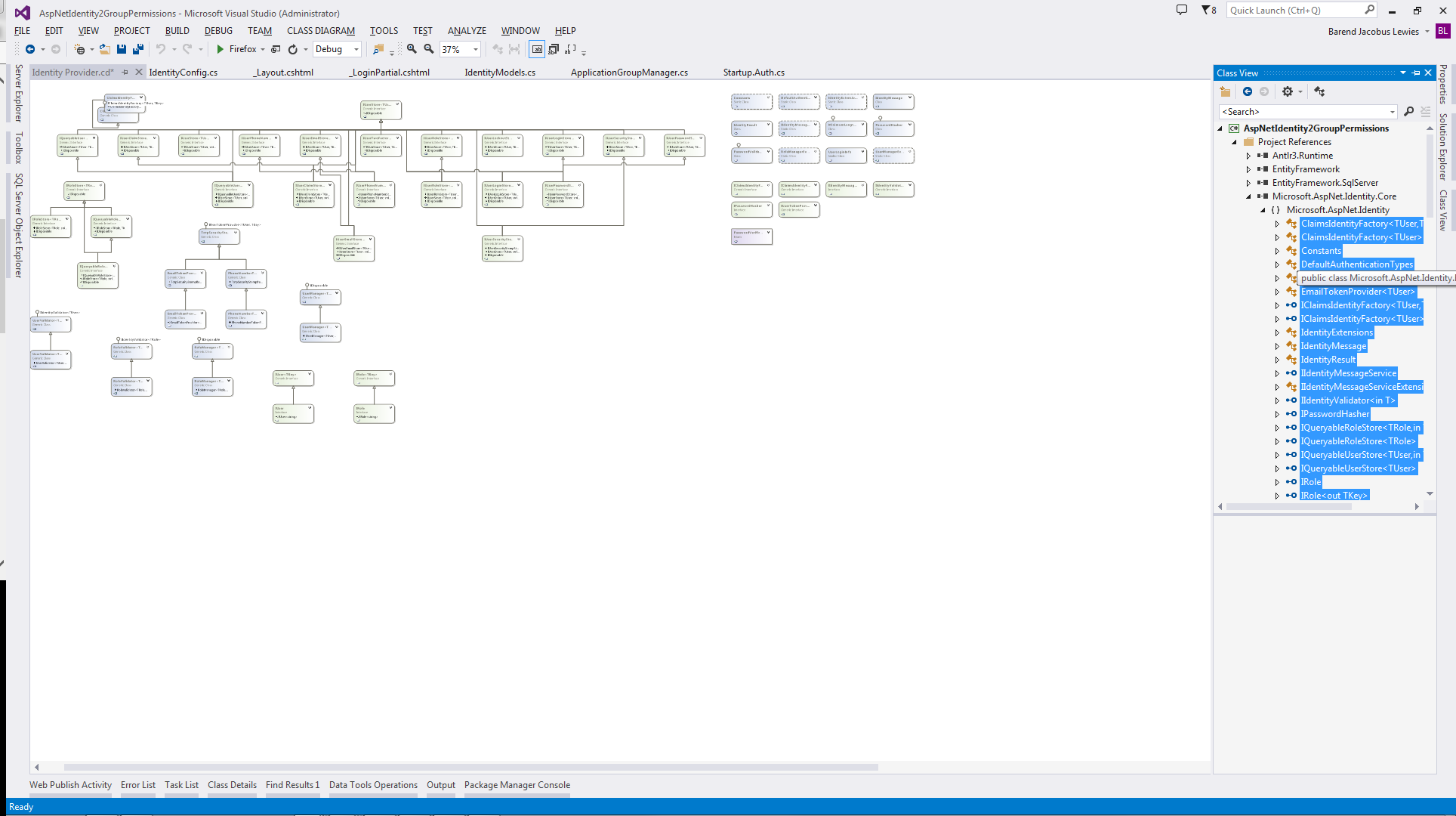The width and height of the screenshot is (1456, 816).
Task: Click the Save All icon
Action: tap(138, 49)
